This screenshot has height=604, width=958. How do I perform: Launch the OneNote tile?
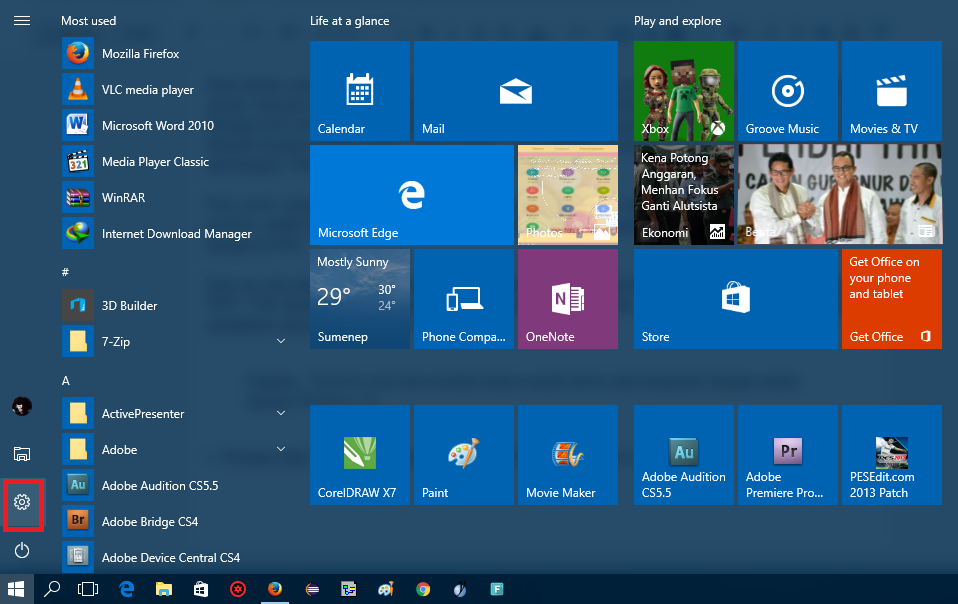tap(568, 299)
